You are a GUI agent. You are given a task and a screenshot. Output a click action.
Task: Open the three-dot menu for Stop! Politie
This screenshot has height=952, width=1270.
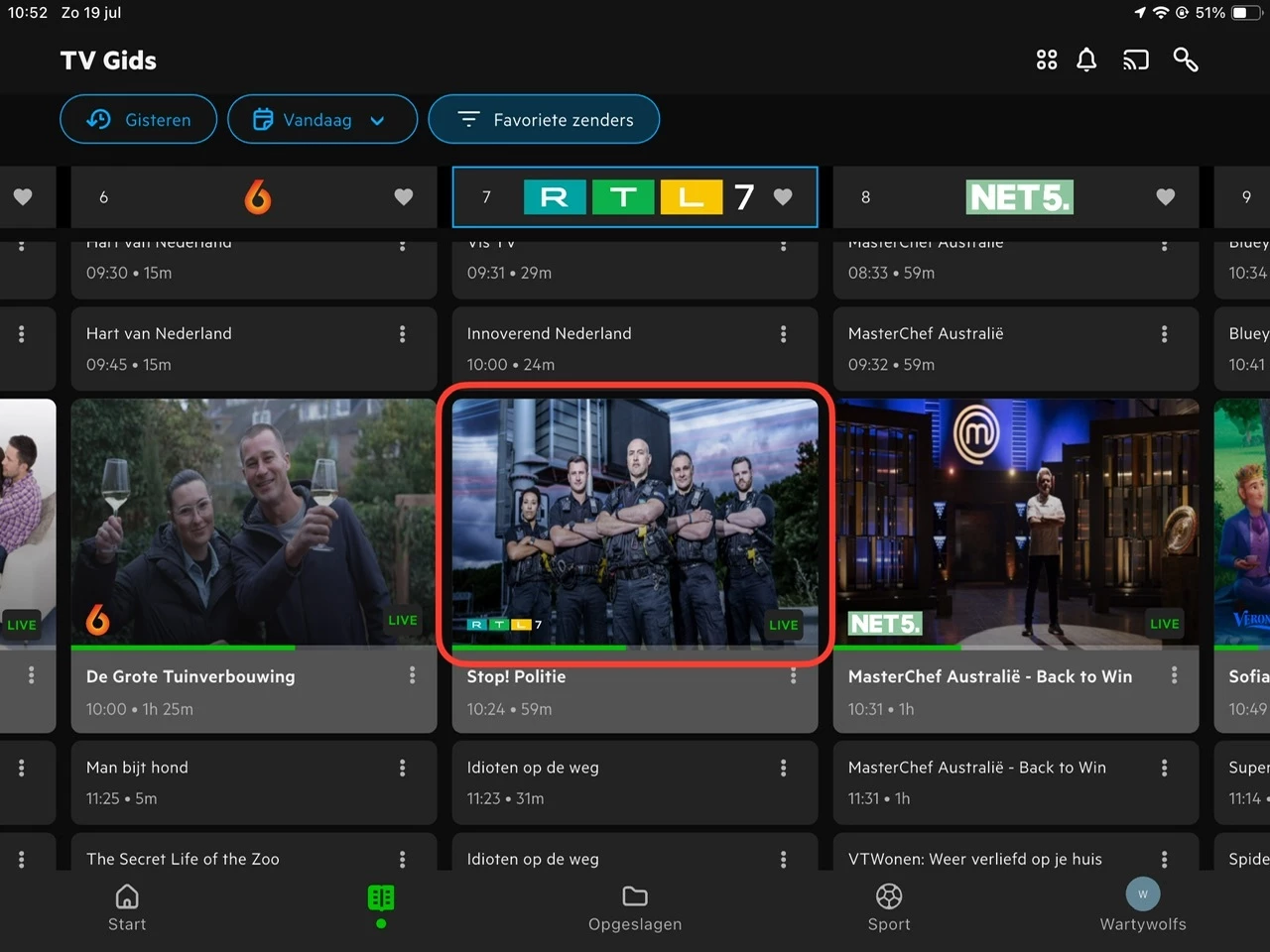pyautogui.click(x=793, y=675)
